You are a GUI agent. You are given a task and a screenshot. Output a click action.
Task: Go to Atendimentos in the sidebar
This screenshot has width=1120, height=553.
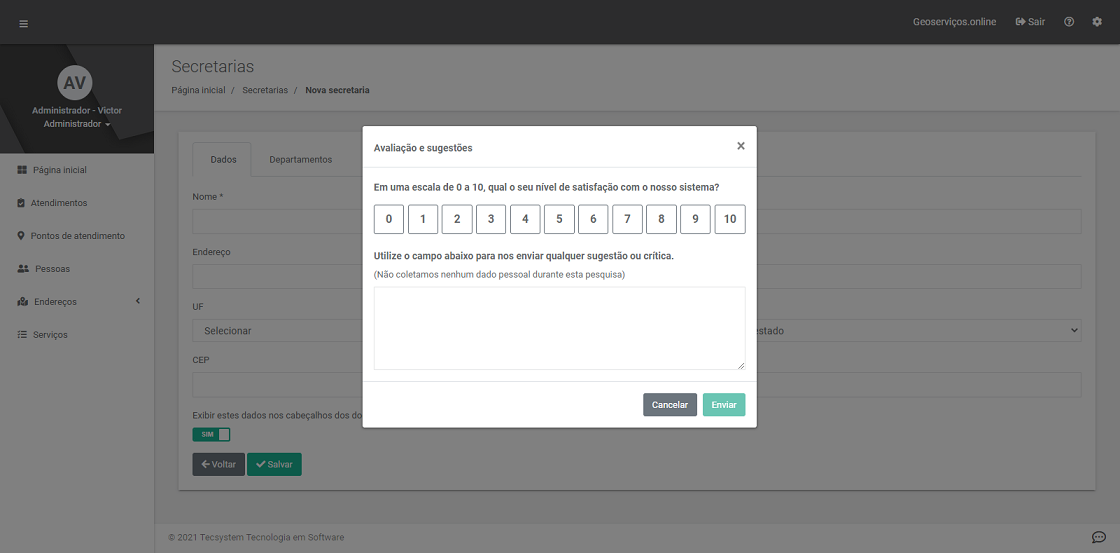58,203
